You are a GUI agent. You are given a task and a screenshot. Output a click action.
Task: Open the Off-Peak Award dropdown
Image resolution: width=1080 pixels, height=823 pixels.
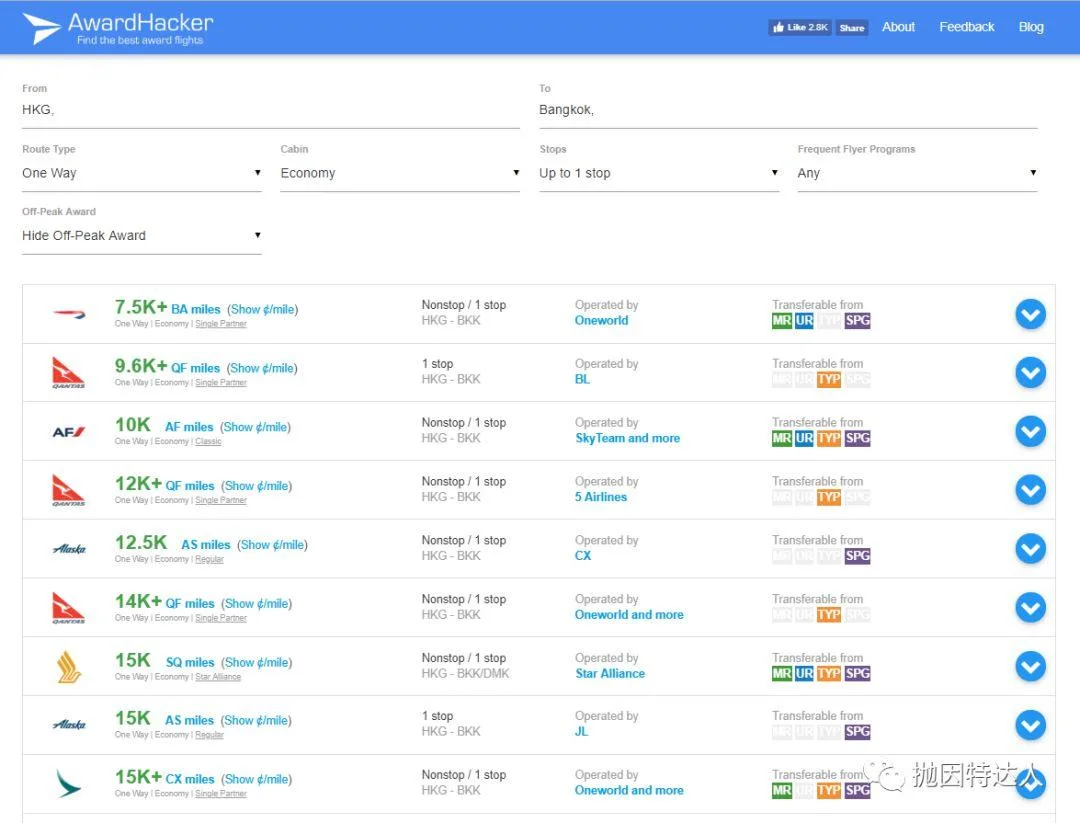[x=142, y=236]
